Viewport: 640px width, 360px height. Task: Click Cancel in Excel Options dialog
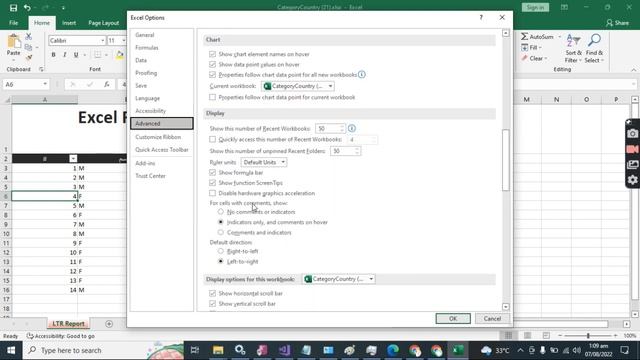pyautogui.click(x=492, y=318)
